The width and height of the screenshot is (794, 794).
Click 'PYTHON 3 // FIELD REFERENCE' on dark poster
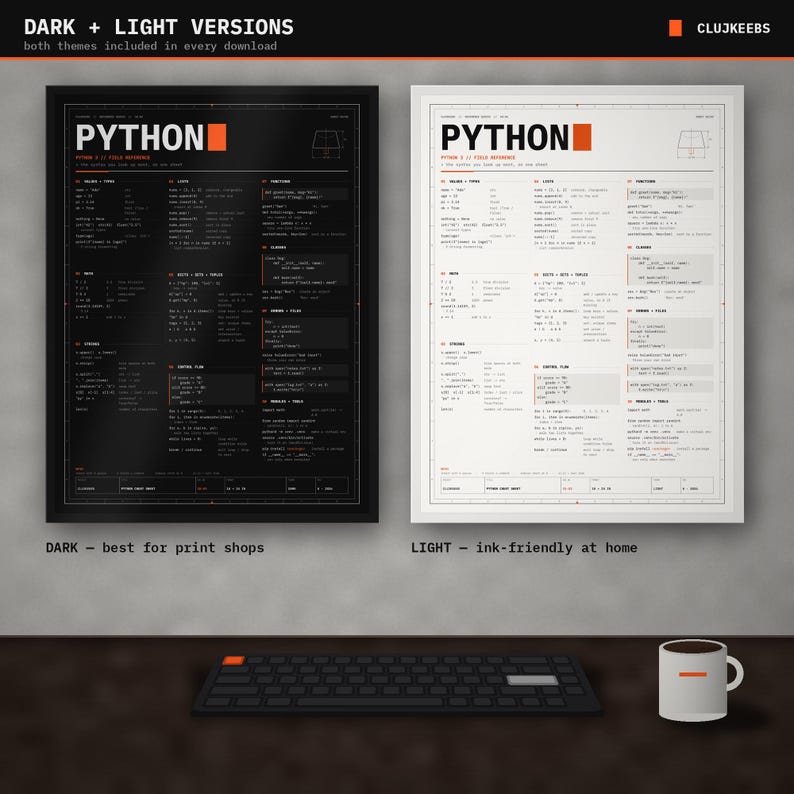112,157
